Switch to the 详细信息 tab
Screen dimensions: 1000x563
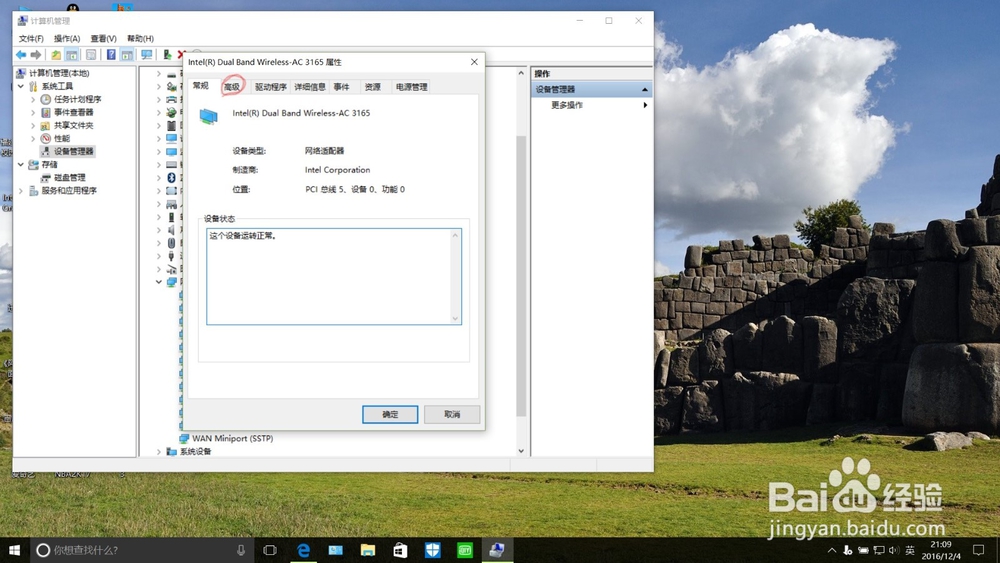tap(310, 87)
